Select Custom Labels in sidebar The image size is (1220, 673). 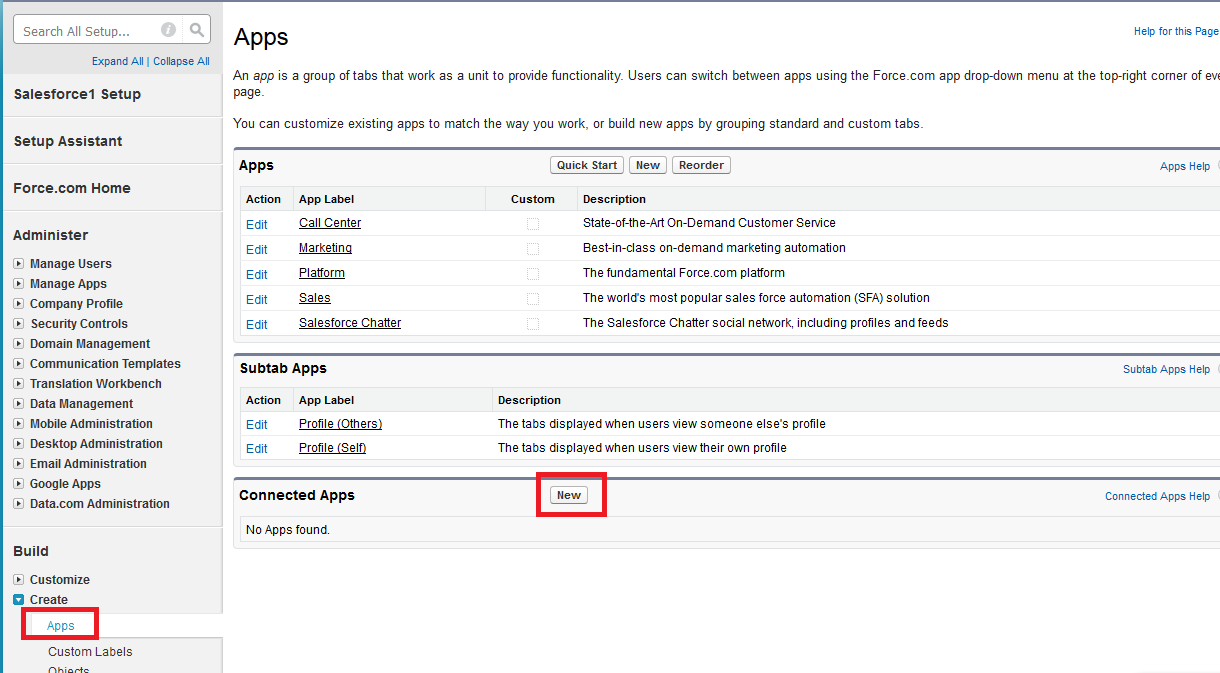pos(90,652)
